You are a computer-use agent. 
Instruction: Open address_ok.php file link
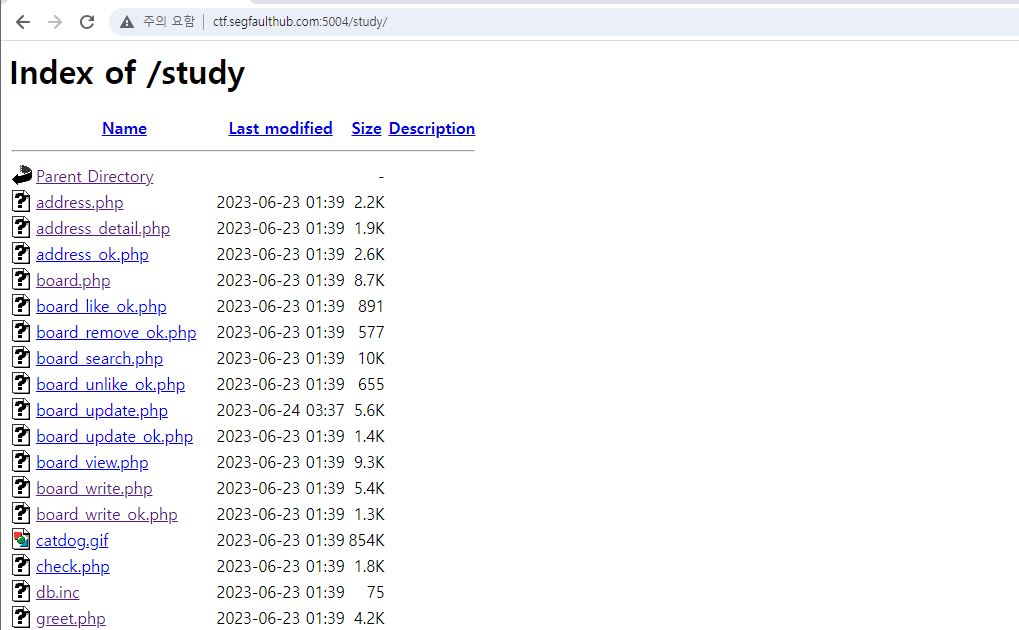point(92,254)
